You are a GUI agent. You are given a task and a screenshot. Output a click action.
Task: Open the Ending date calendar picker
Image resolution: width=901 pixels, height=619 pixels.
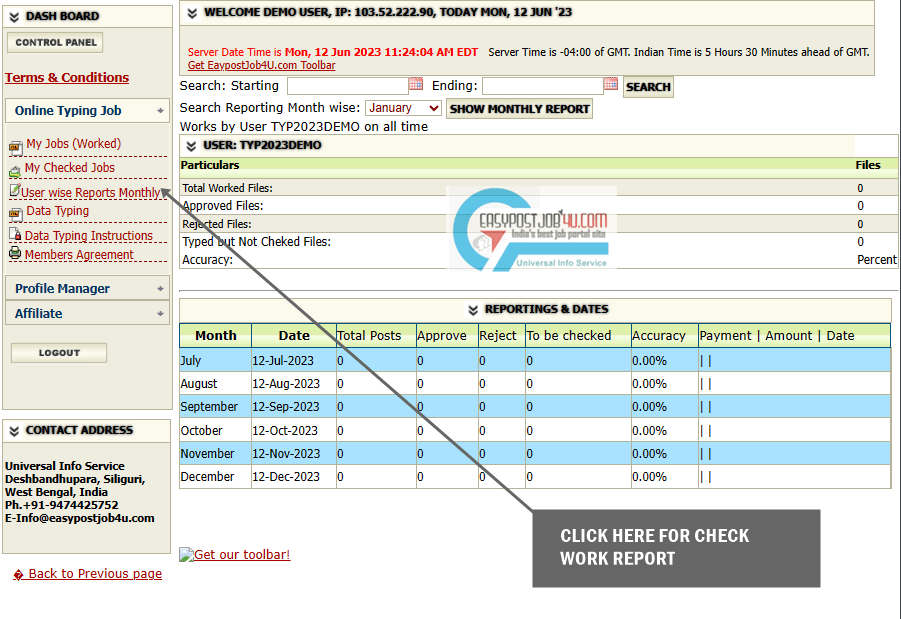pos(611,84)
